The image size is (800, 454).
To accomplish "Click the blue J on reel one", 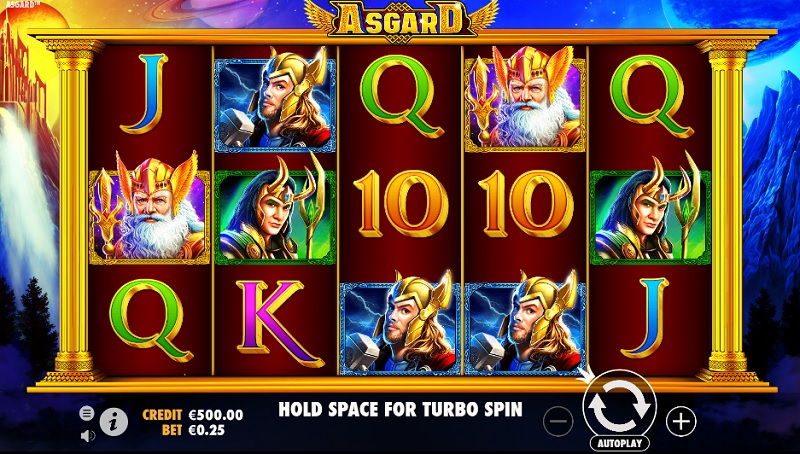I will click(144, 93).
